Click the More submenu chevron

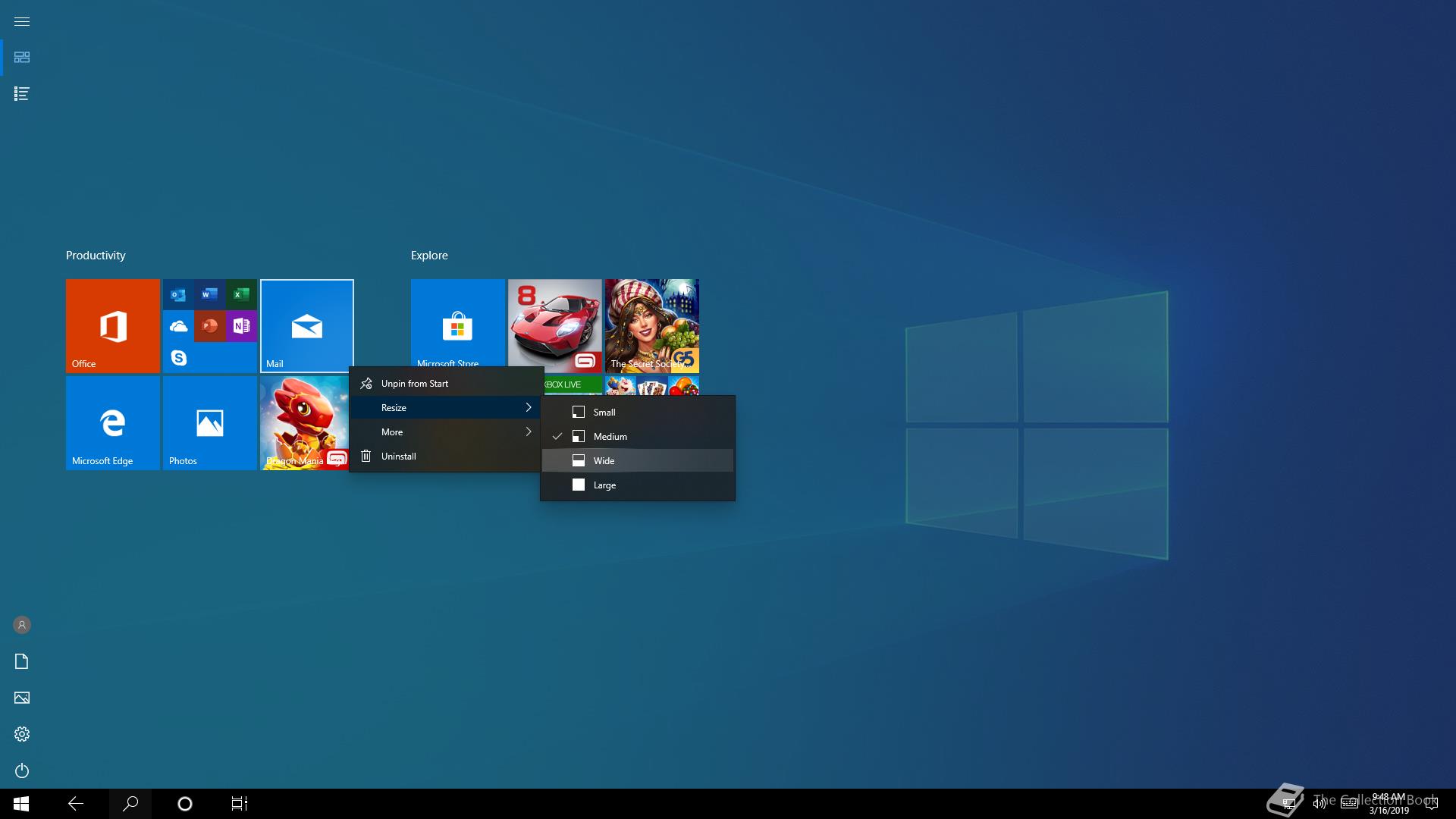pos(529,432)
